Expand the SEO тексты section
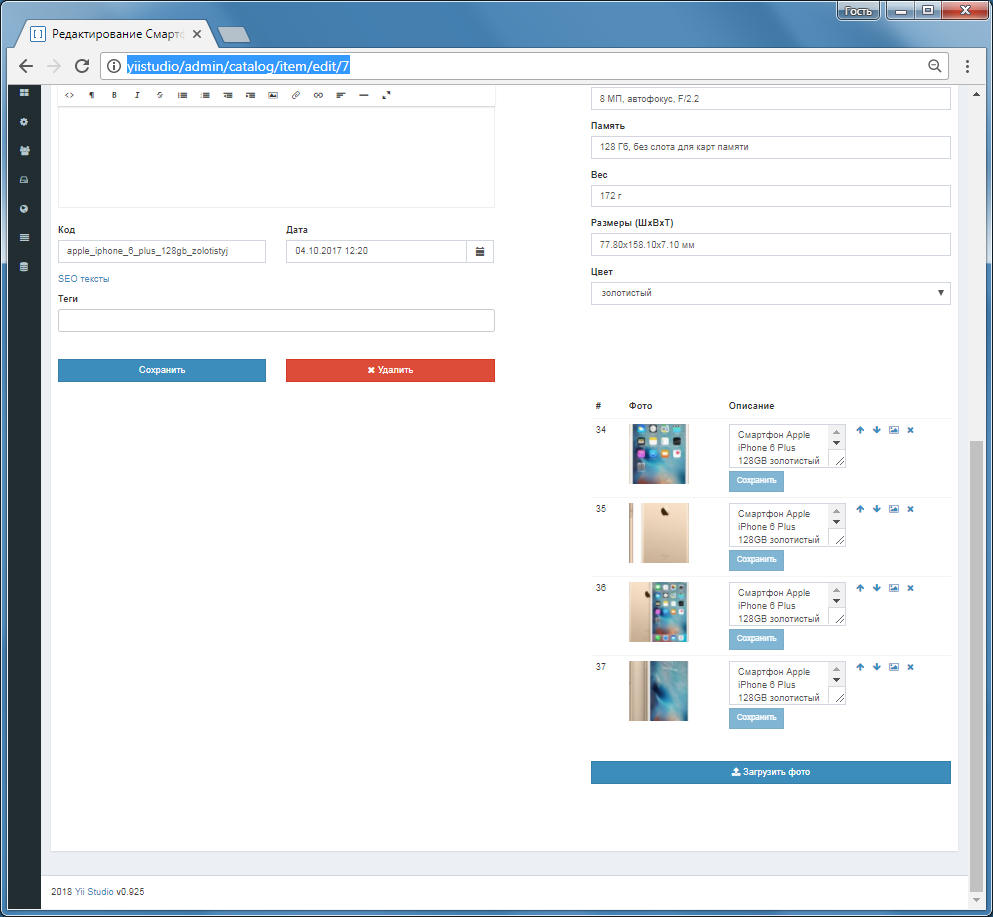 [x=84, y=279]
